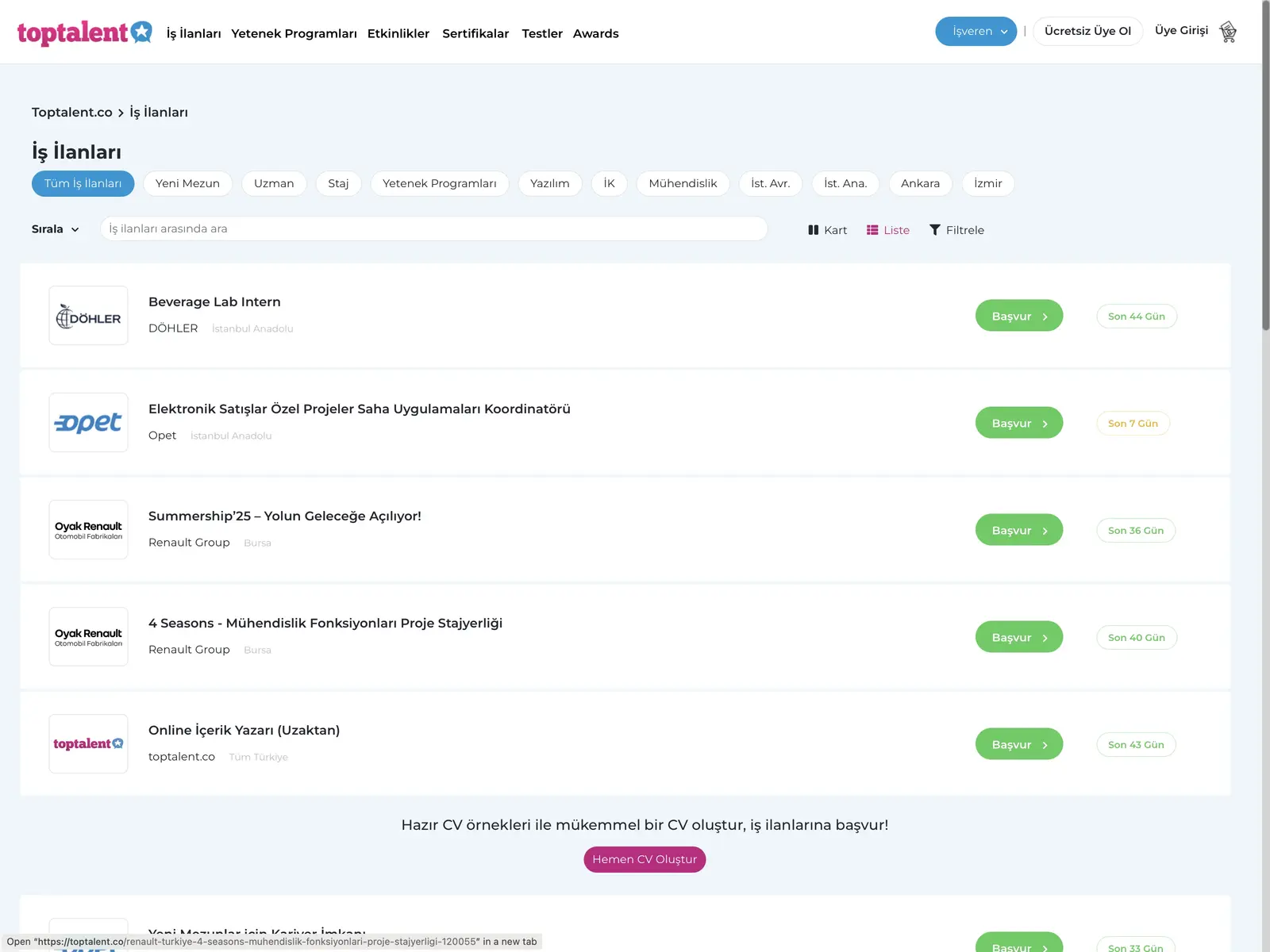Go to the Awards page

coord(595,33)
